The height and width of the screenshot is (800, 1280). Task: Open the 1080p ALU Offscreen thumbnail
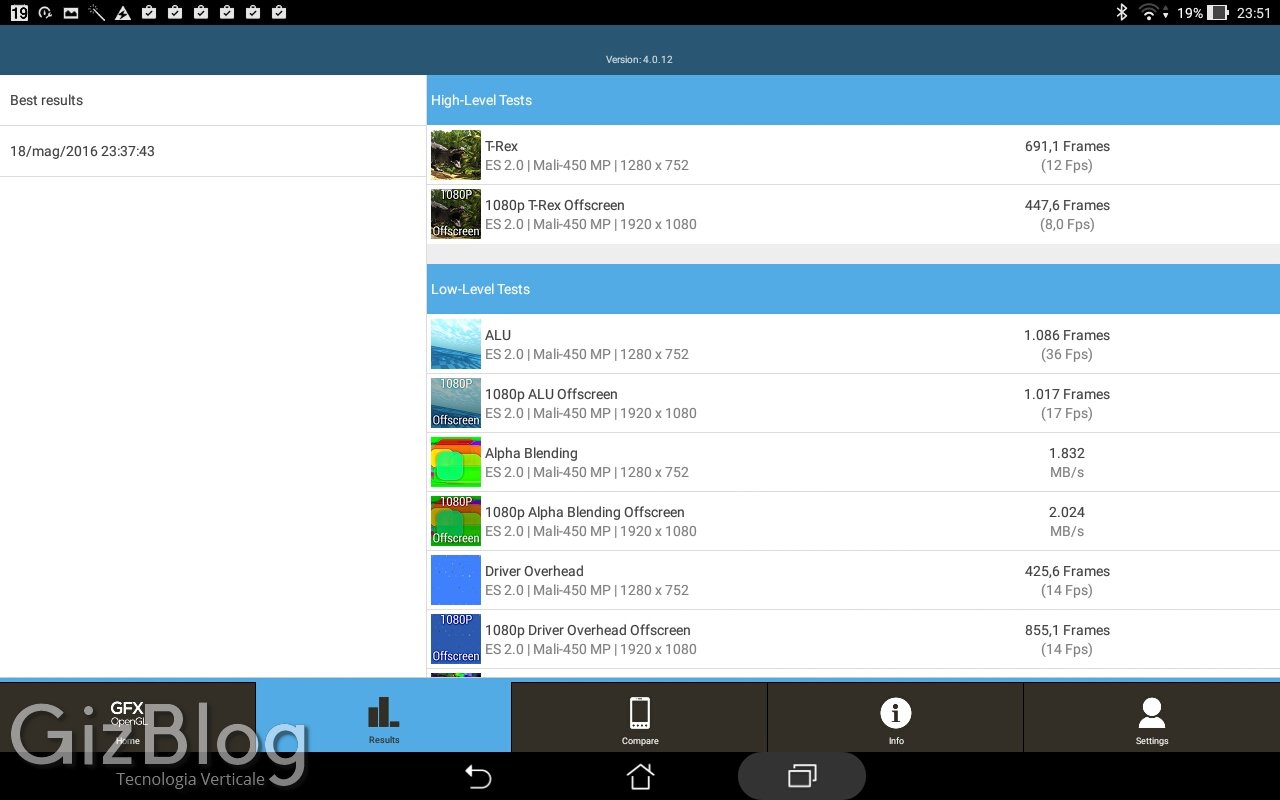pyautogui.click(x=456, y=403)
